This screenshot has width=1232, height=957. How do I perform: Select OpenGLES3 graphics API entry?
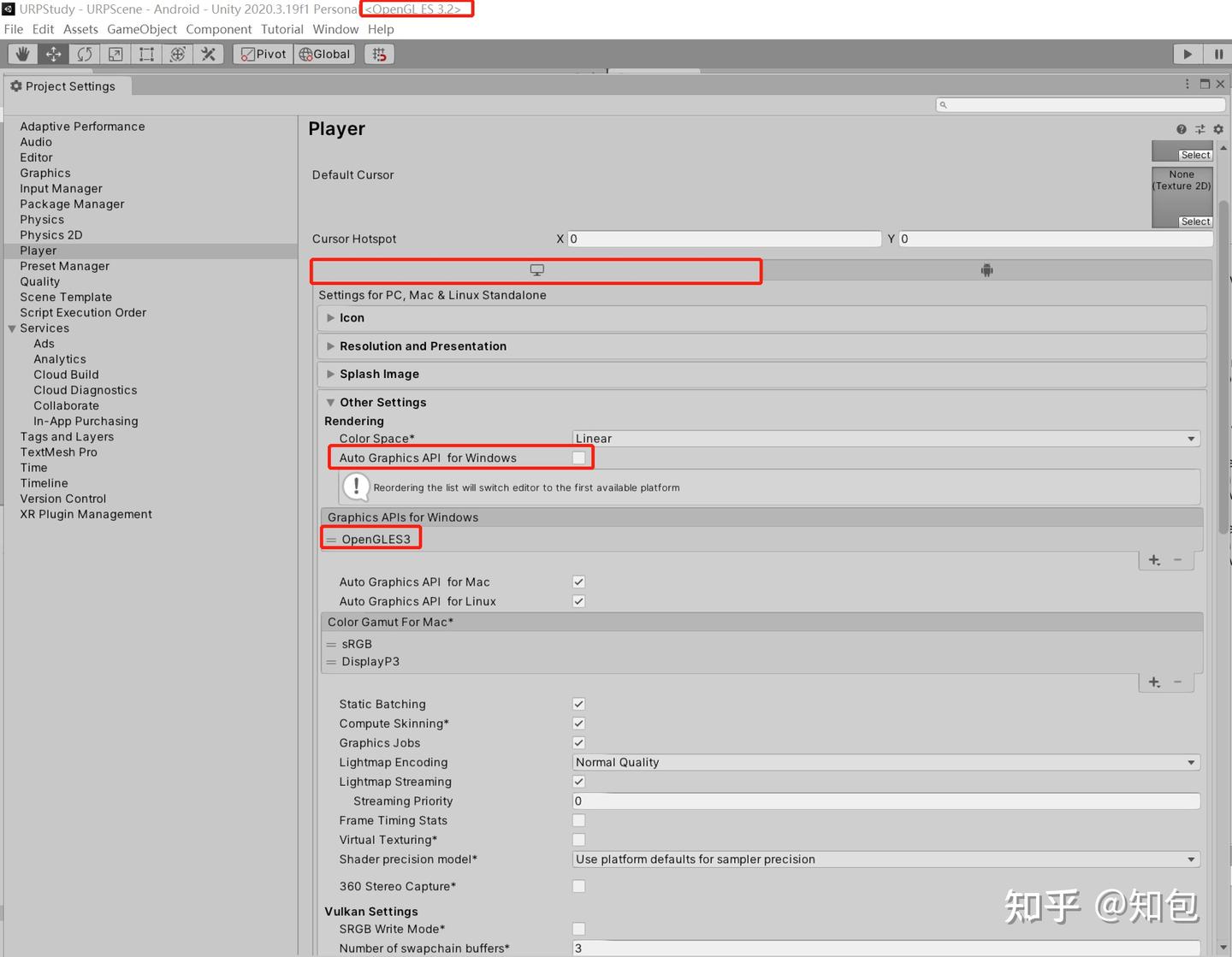pos(376,539)
